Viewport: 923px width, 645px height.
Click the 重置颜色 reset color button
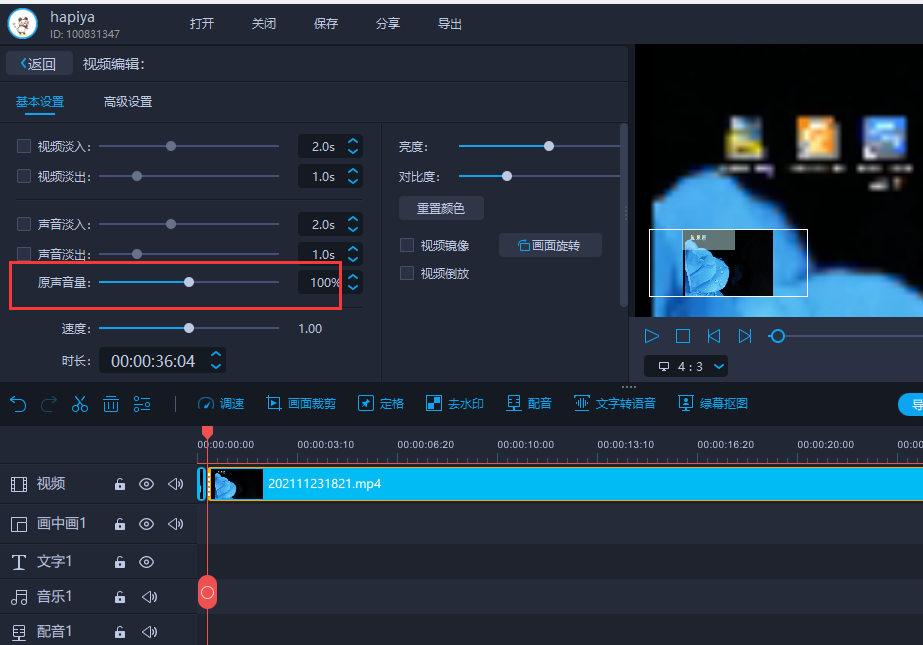click(440, 208)
